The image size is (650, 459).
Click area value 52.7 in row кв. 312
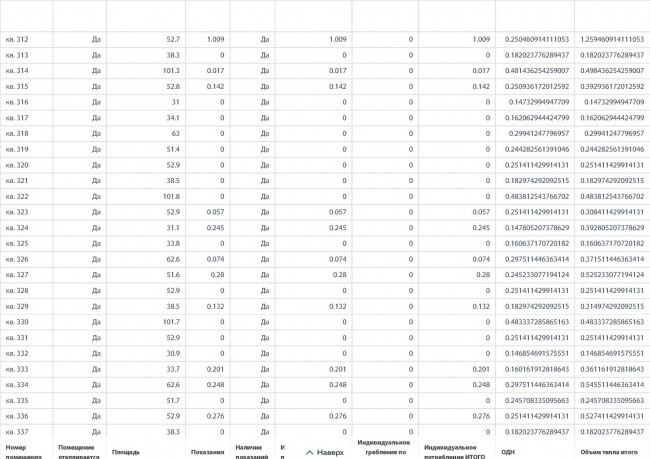tap(173, 39)
